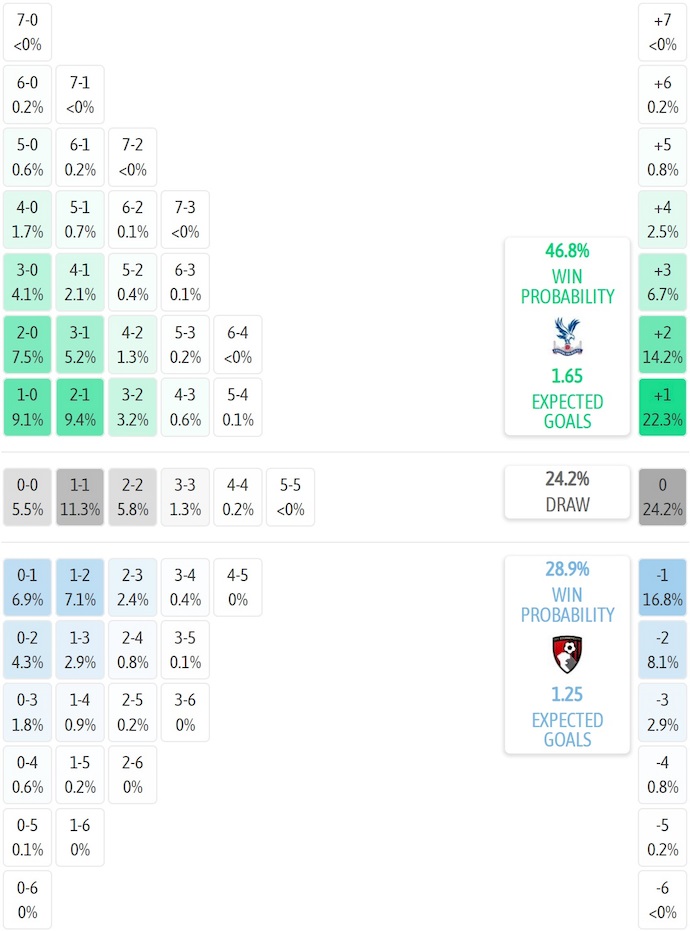690x931 pixels.
Task: Click the Bournemouth club crest
Action: tap(567, 655)
